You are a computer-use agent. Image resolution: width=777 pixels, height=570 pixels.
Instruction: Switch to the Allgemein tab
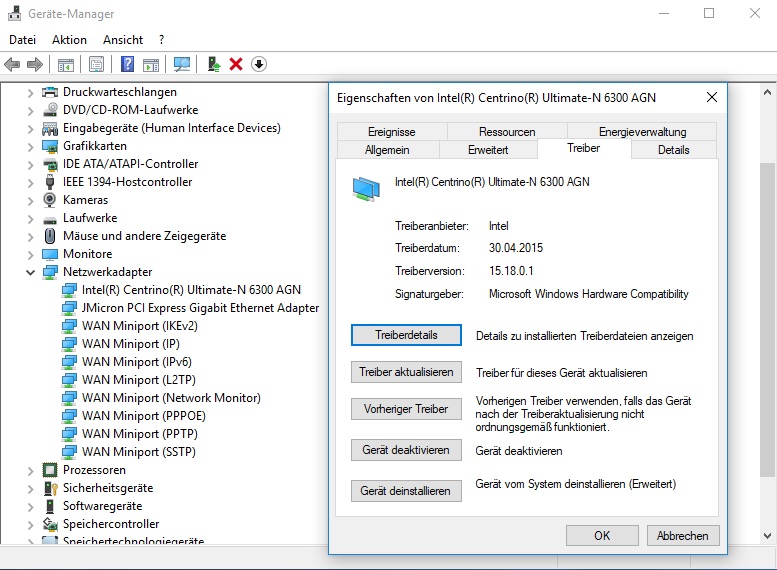pos(387,150)
